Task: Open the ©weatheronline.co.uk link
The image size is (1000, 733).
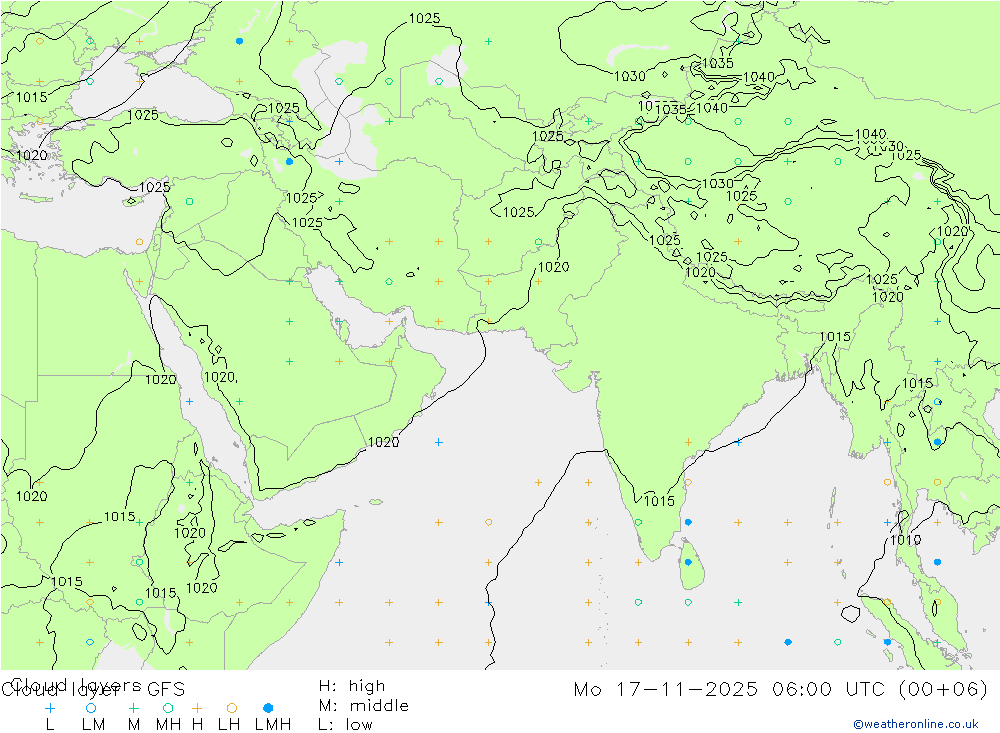Action: (x=916, y=724)
